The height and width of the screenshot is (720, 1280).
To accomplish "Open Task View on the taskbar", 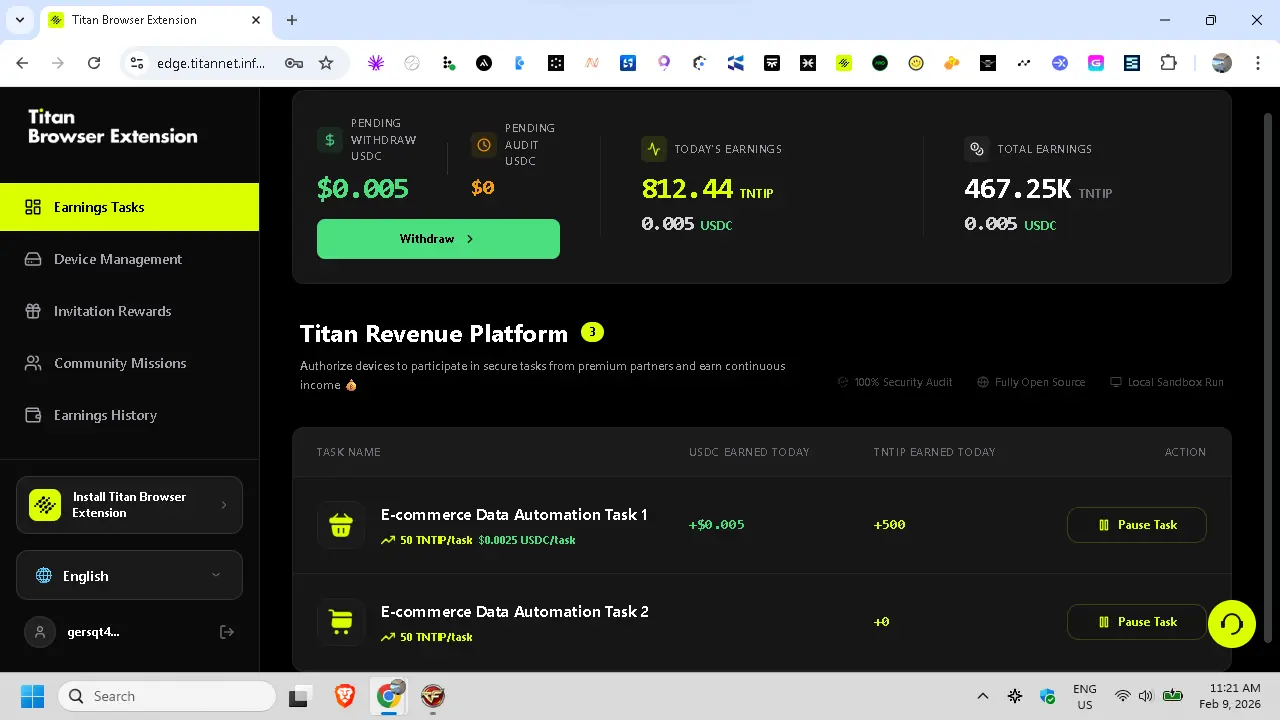I will [299, 696].
